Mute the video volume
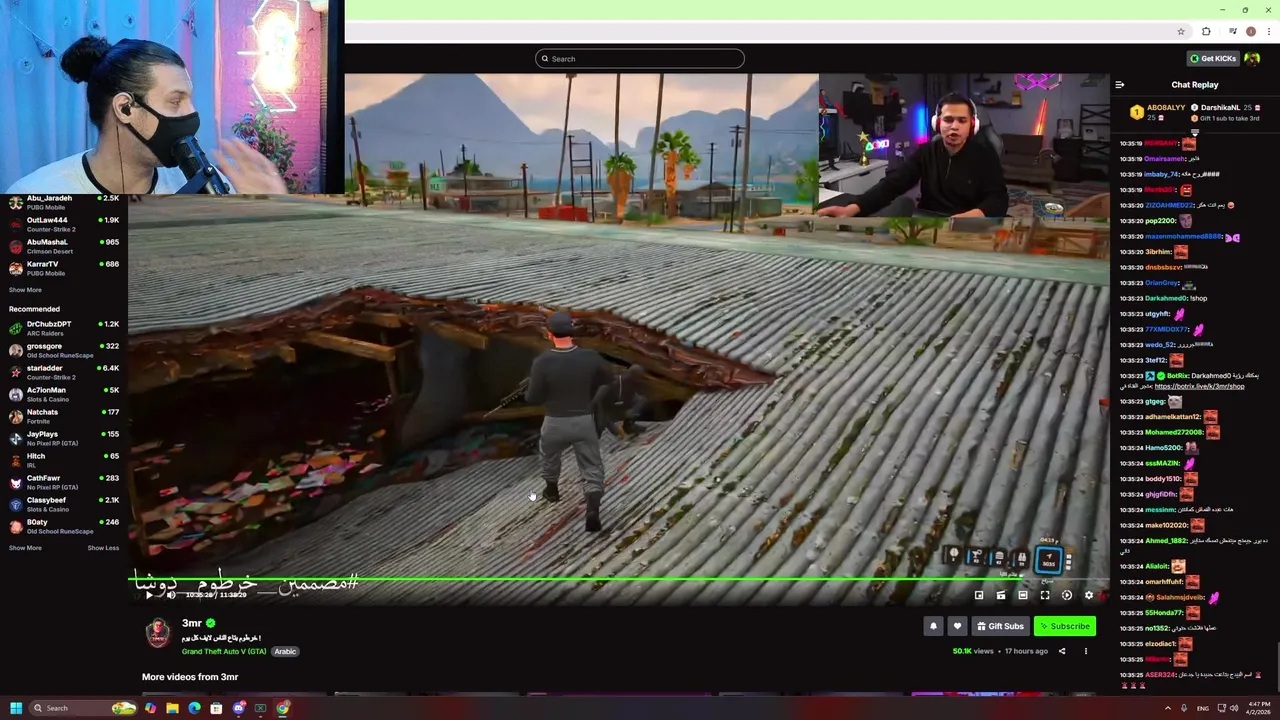This screenshot has width=1280, height=720. point(171,595)
